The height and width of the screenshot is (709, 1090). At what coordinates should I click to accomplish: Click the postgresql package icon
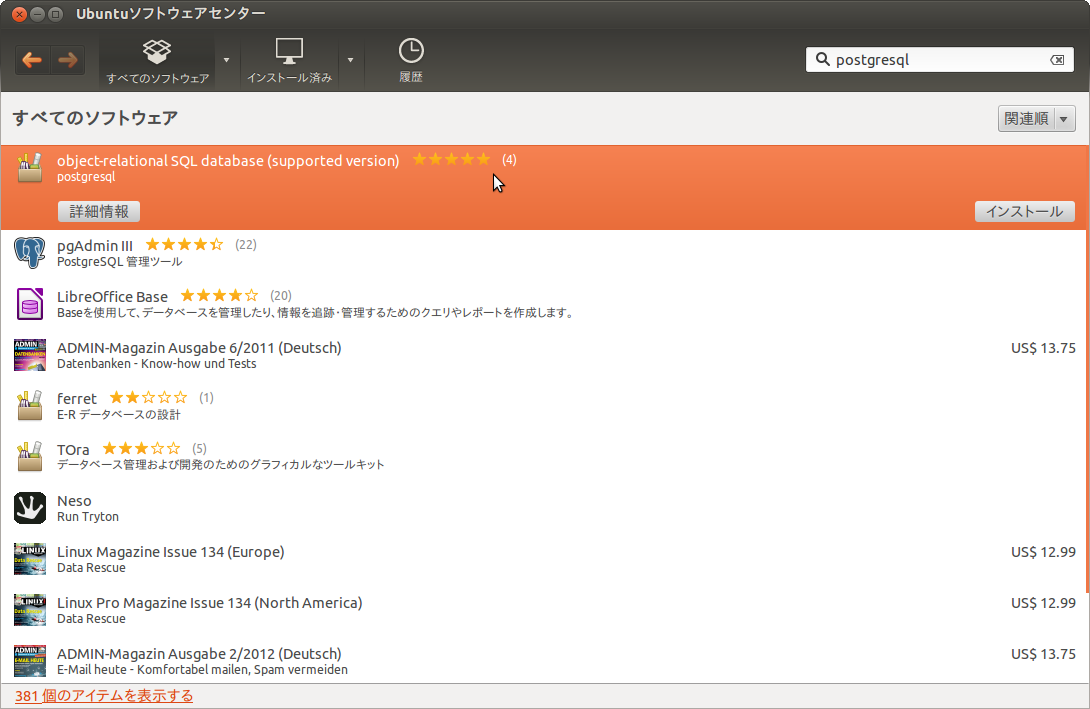point(30,168)
